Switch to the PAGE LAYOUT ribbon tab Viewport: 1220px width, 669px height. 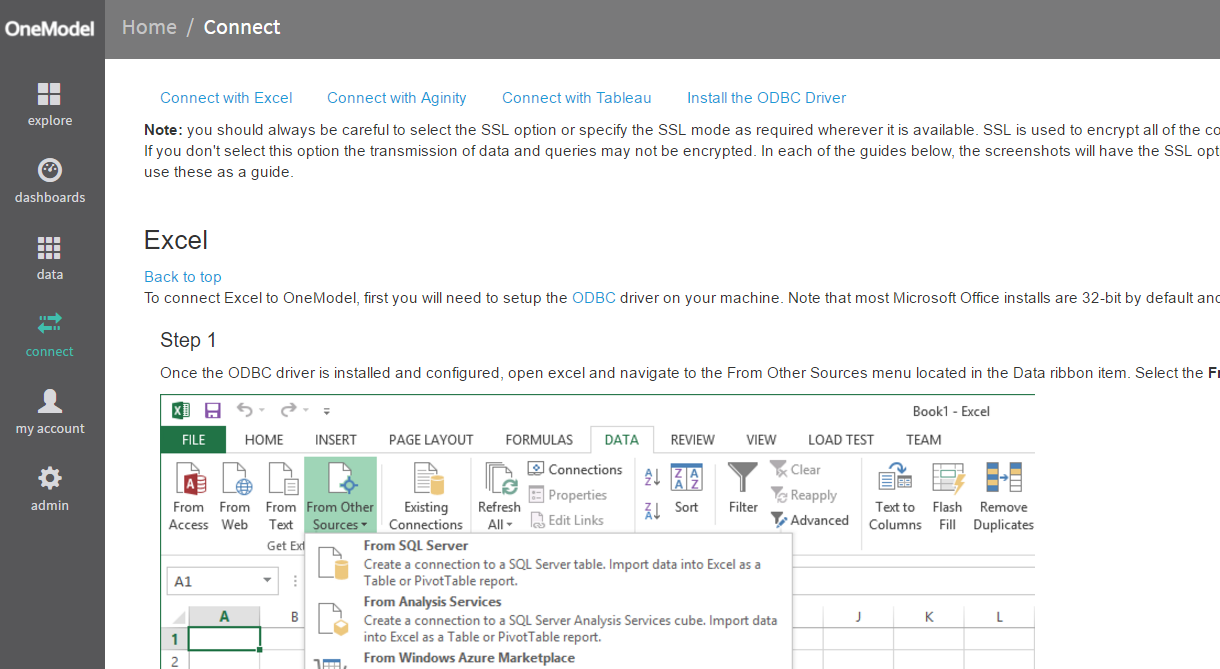pos(431,440)
